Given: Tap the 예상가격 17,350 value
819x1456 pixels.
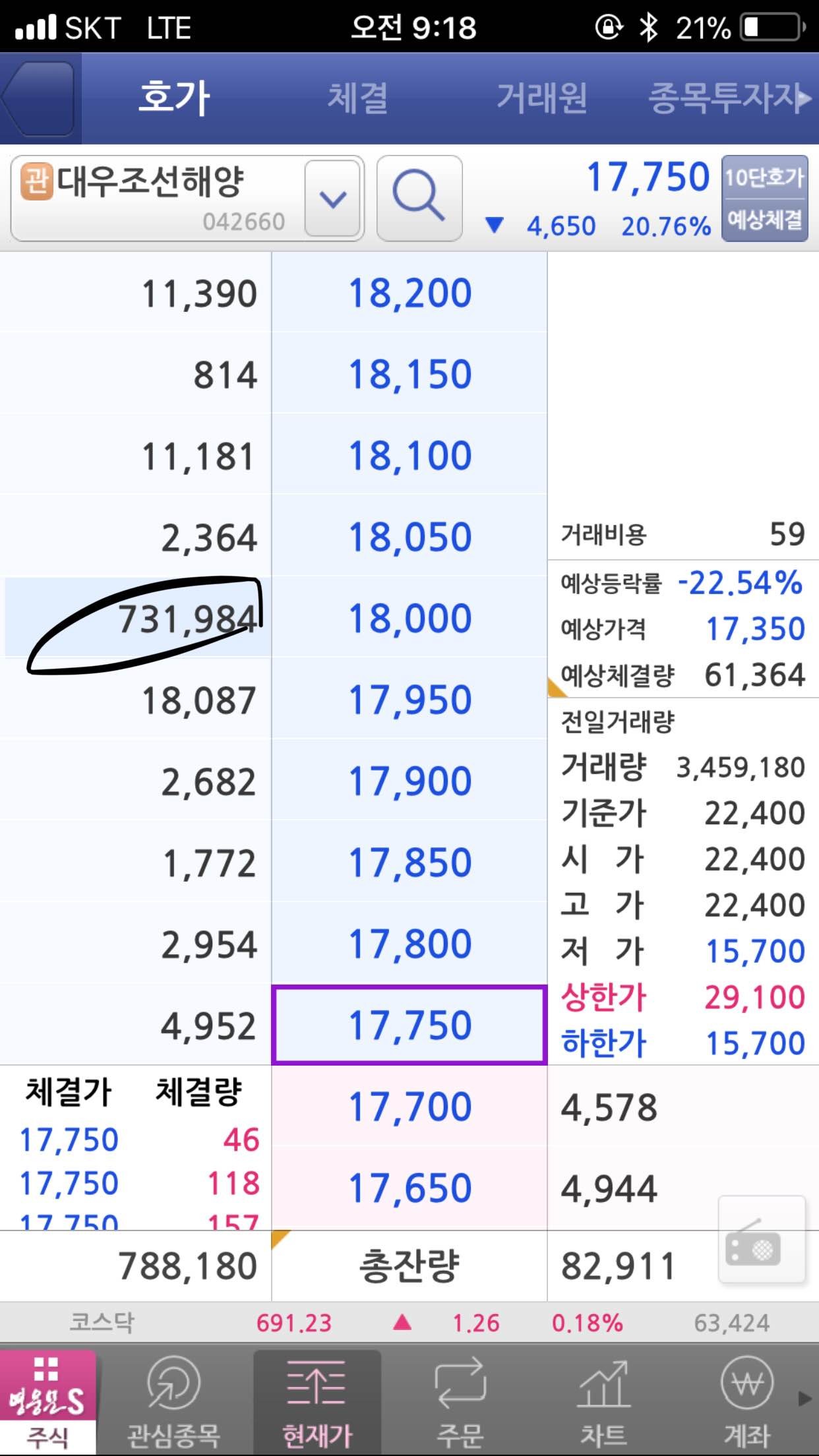Looking at the screenshot, I should (x=755, y=628).
